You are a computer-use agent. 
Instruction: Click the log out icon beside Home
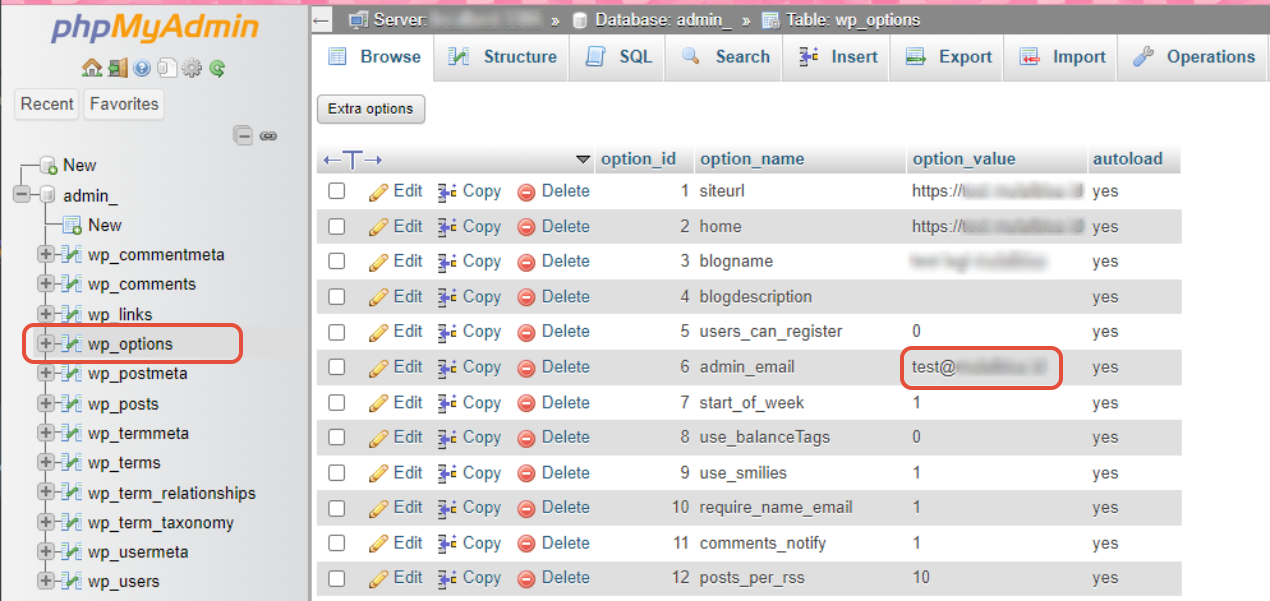click(117, 69)
